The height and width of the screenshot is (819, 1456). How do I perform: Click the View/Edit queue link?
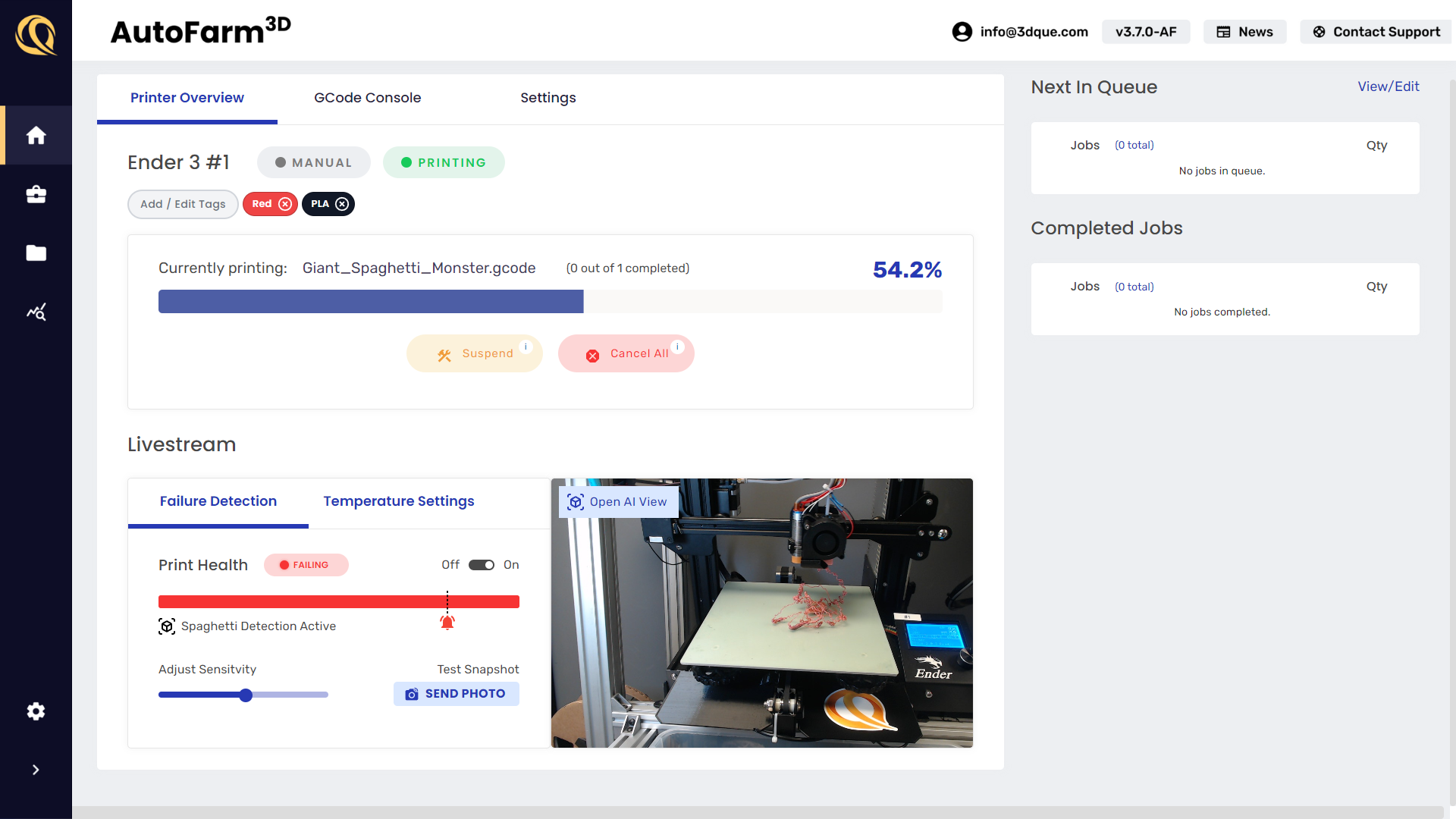(1388, 86)
